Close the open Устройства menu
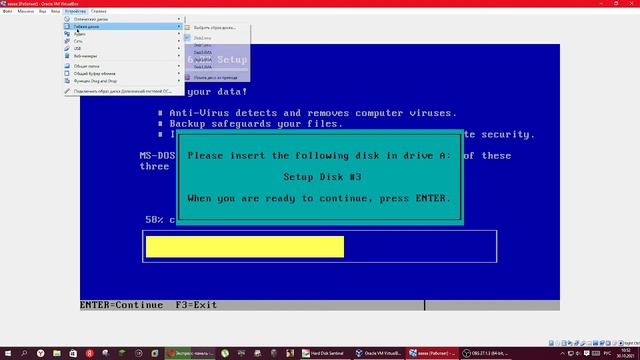Screen dimensions: 640x360 76,11
